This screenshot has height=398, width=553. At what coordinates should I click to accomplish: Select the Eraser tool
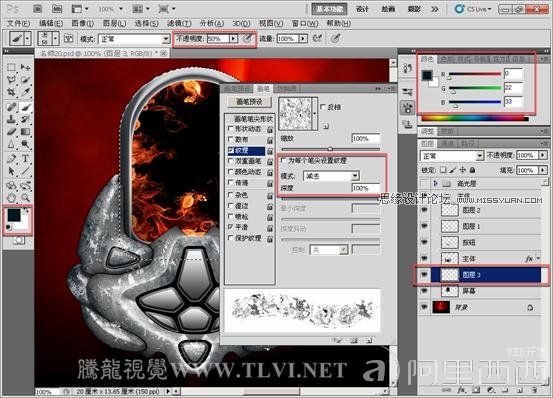pos(11,132)
